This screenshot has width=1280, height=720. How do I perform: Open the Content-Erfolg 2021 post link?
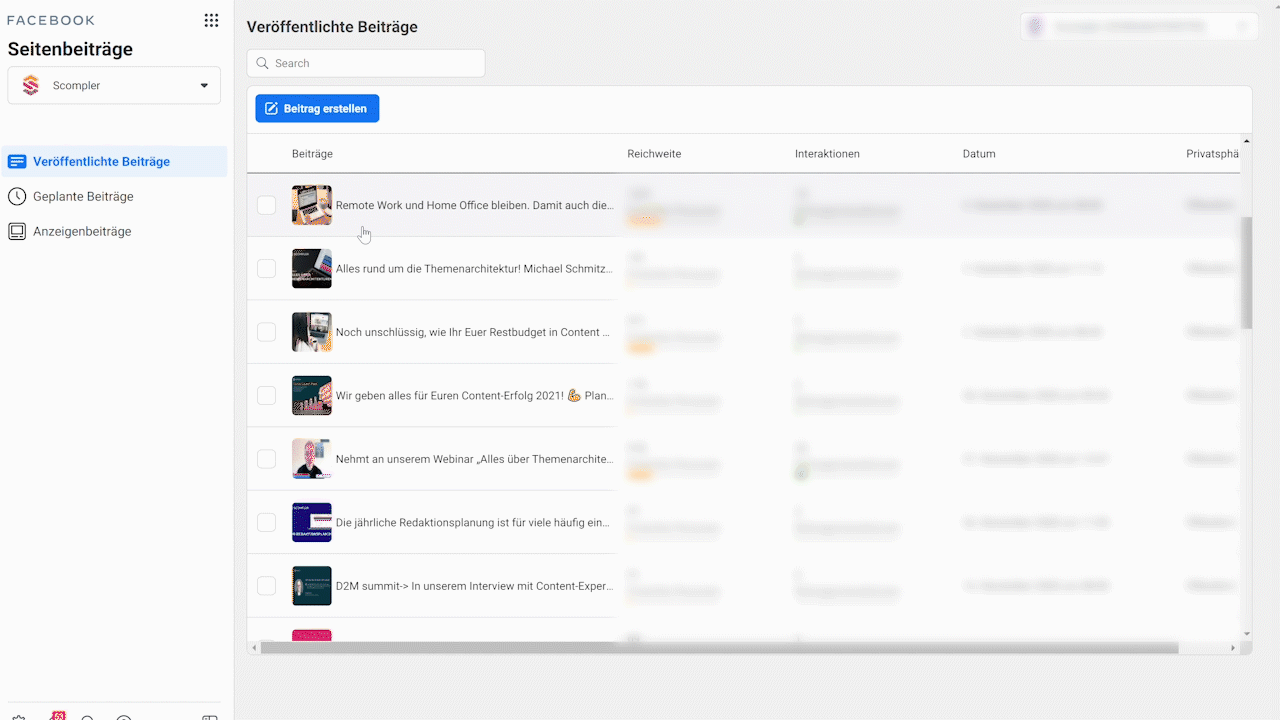(x=474, y=396)
